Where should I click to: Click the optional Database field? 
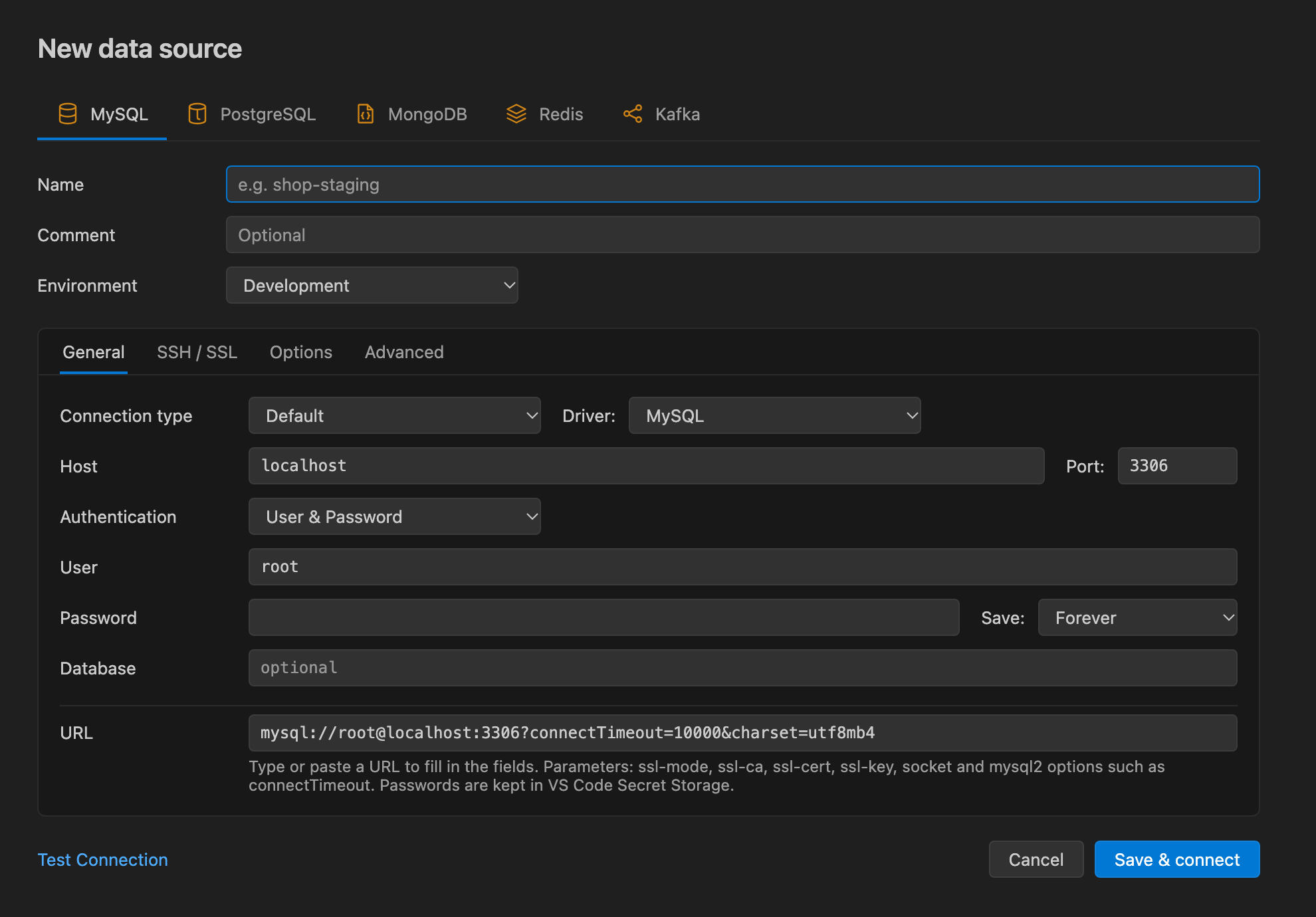pos(743,668)
